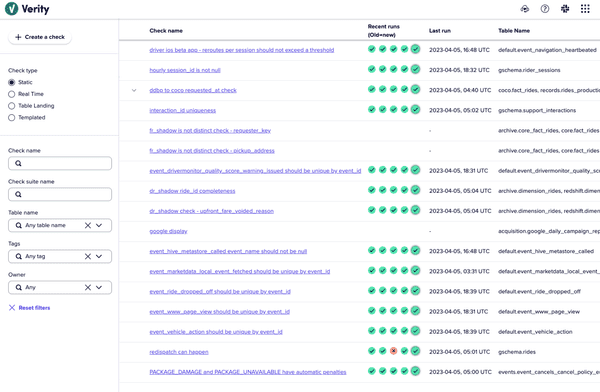Expand the ddbo to coco requested_at check row

pyautogui.click(x=134, y=90)
